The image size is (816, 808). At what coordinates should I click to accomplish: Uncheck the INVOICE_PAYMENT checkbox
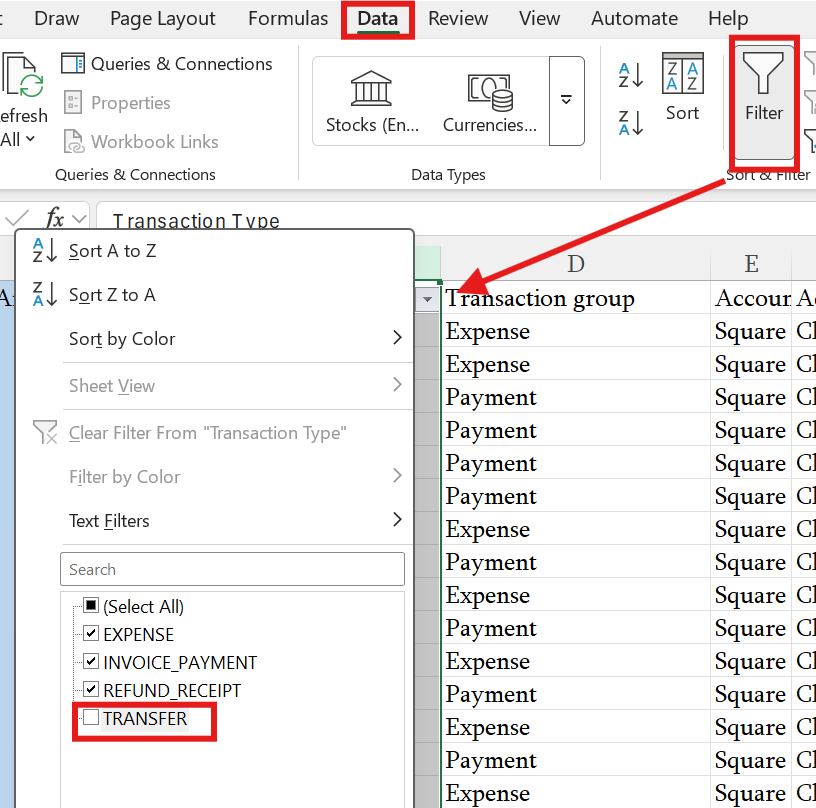(x=91, y=662)
